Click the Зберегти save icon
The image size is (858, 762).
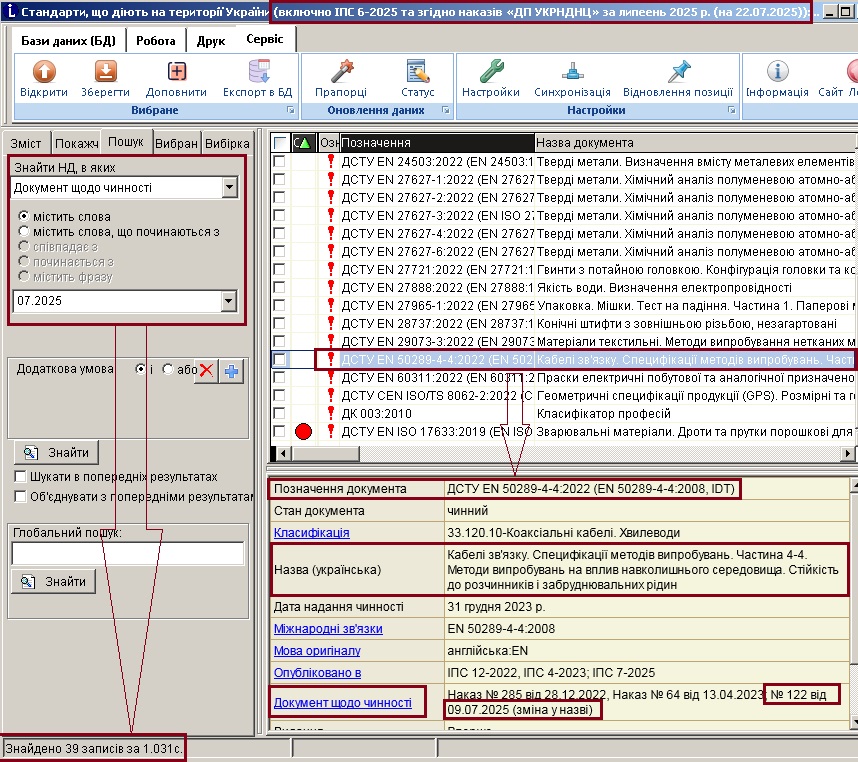pyautogui.click(x=106, y=72)
